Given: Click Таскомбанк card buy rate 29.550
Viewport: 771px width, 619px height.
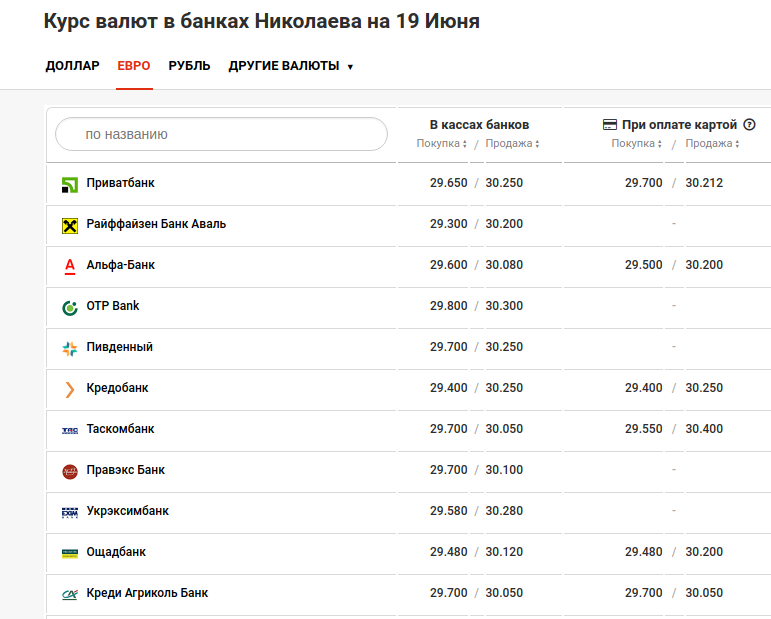Looking at the screenshot, I should point(644,429).
